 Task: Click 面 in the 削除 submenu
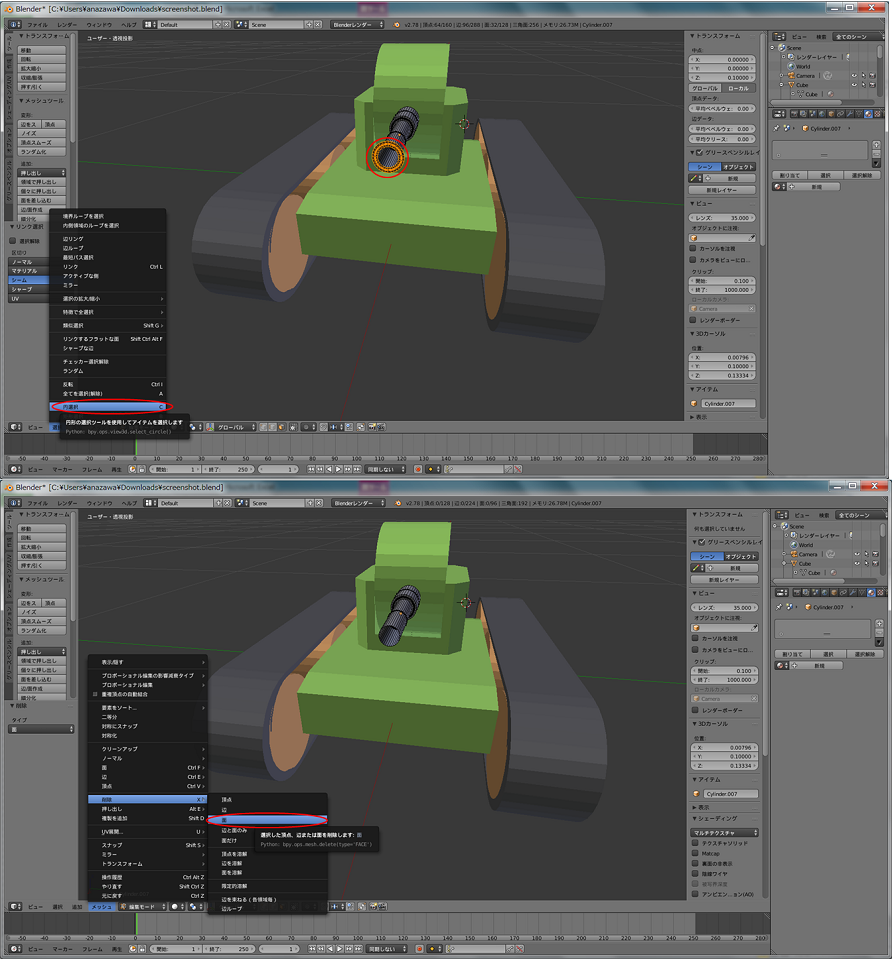coord(260,820)
